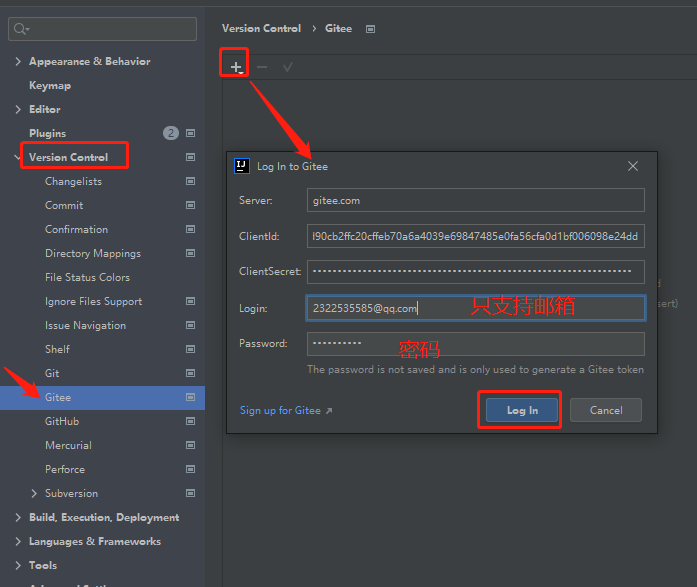Click the Plugins update count badge
The image size is (697, 587).
pos(171,133)
